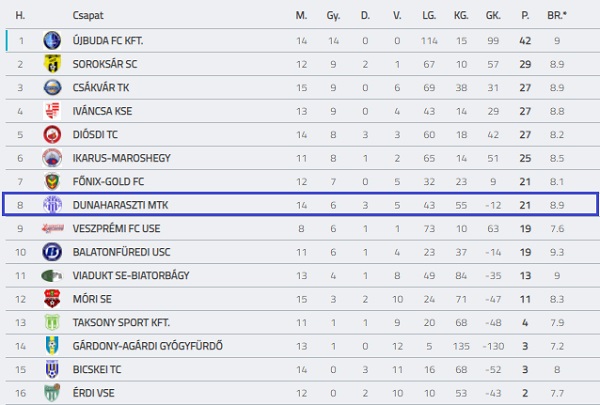Click the Újbuda FC Kft. team crest

(x=52, y=40)
